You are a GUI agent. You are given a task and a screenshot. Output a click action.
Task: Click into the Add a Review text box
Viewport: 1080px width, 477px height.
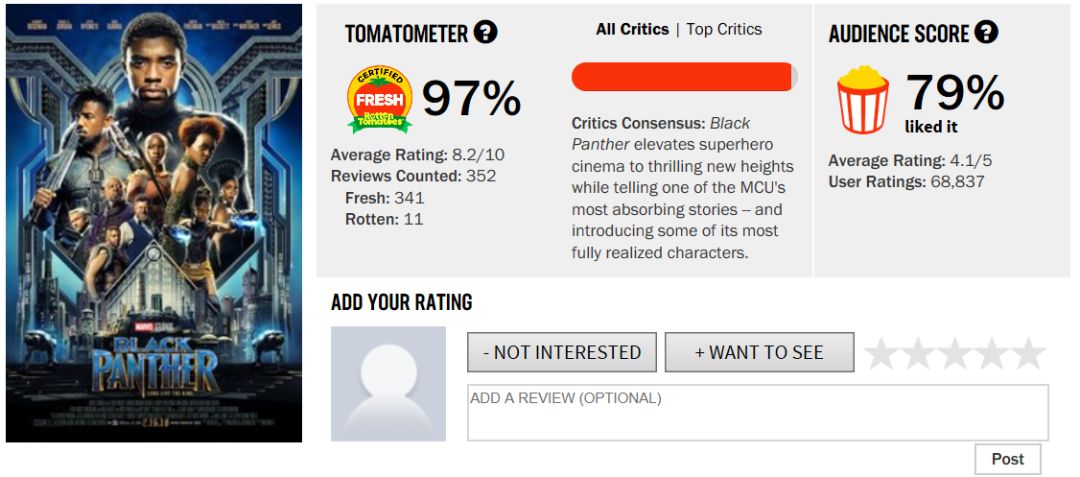(x=757, y=412)
